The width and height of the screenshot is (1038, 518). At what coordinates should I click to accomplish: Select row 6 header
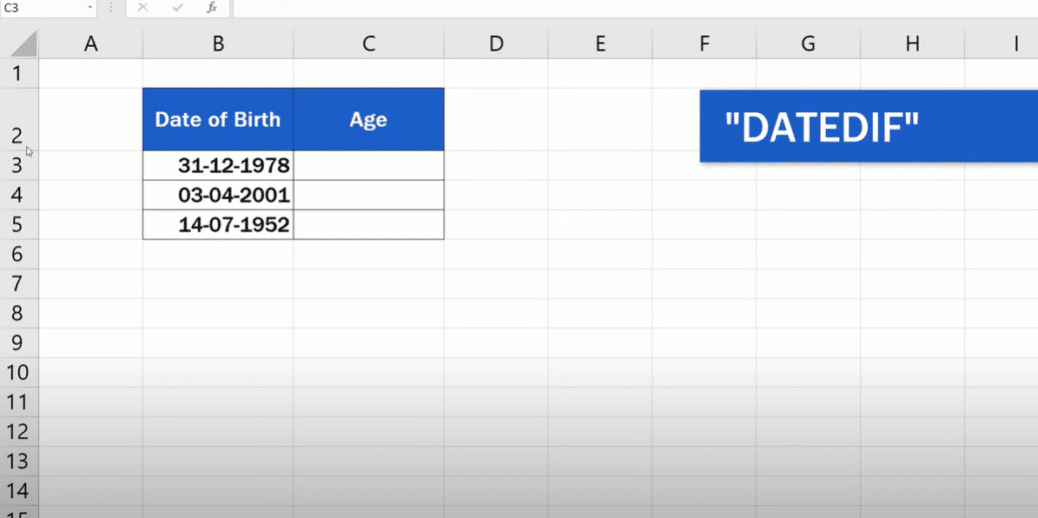(x=19, y=254)
